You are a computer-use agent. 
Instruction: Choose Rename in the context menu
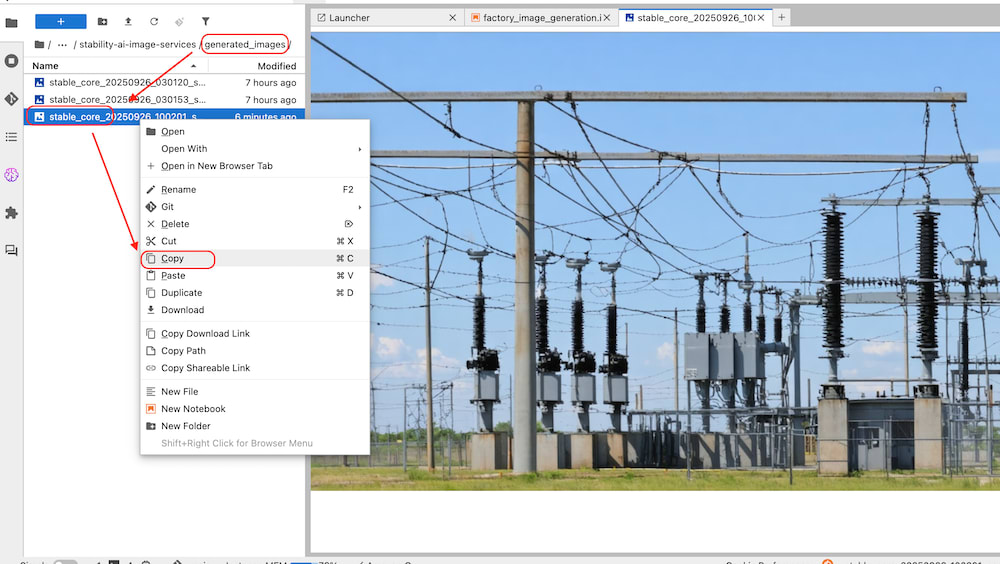tap(254, 189)
